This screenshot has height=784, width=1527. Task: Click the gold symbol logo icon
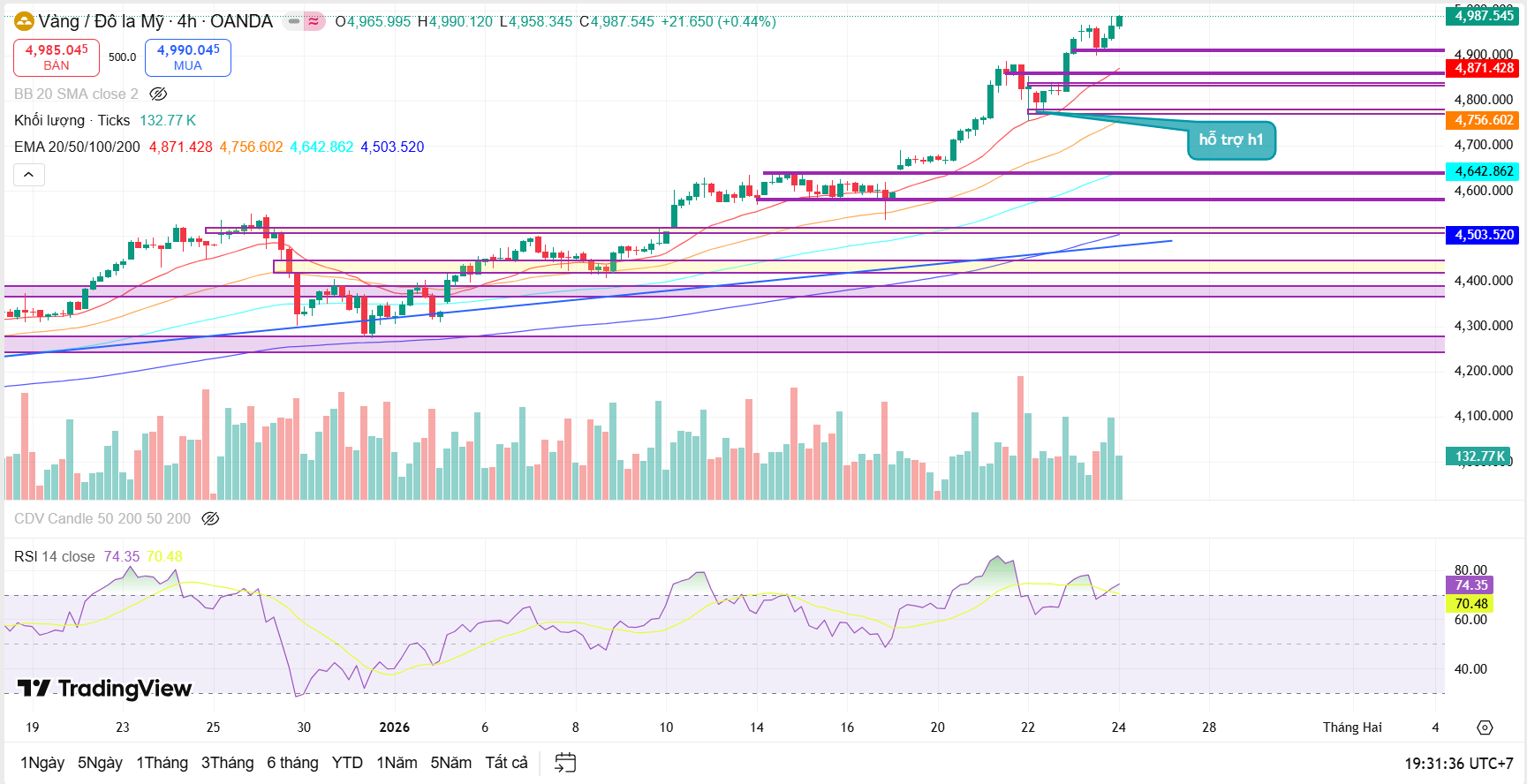point(24,21)
